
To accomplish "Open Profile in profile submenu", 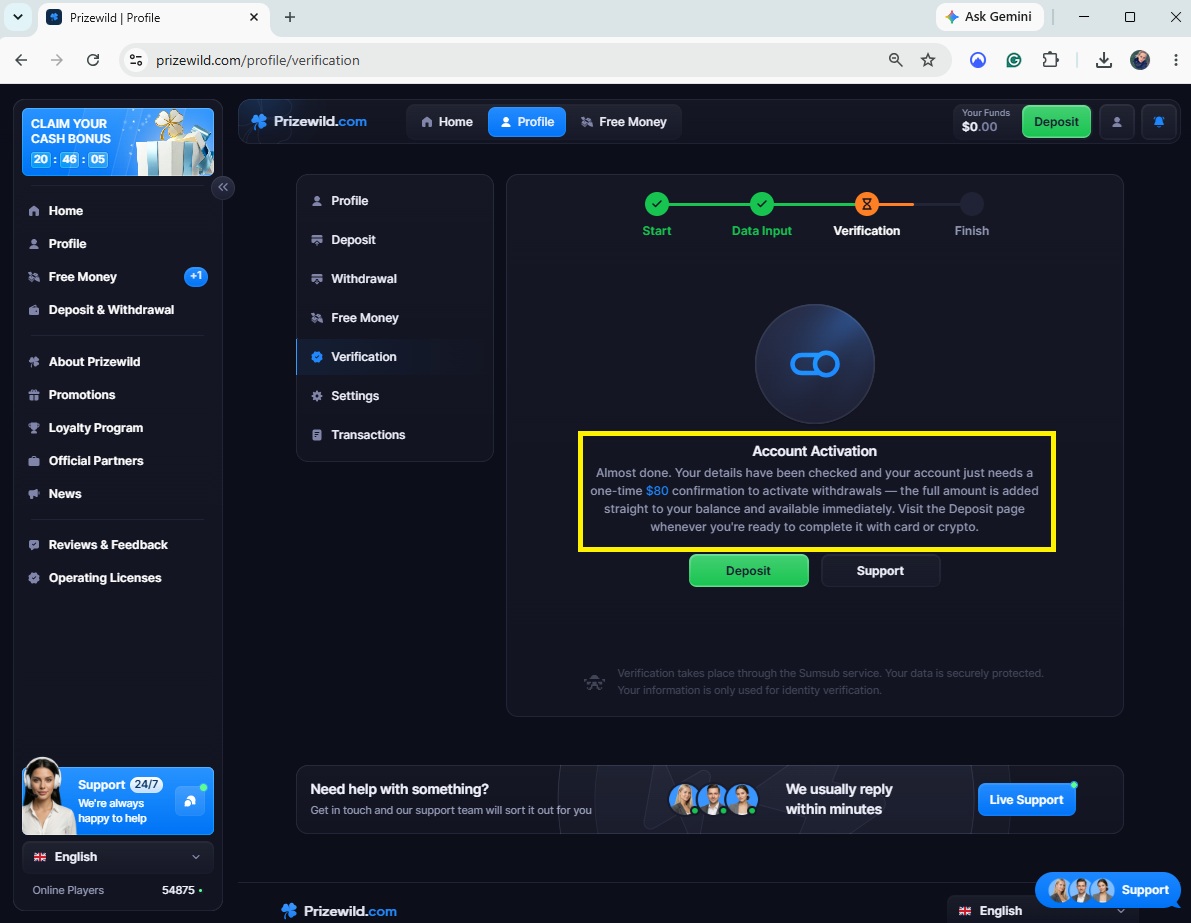I will tap(394, 201).
